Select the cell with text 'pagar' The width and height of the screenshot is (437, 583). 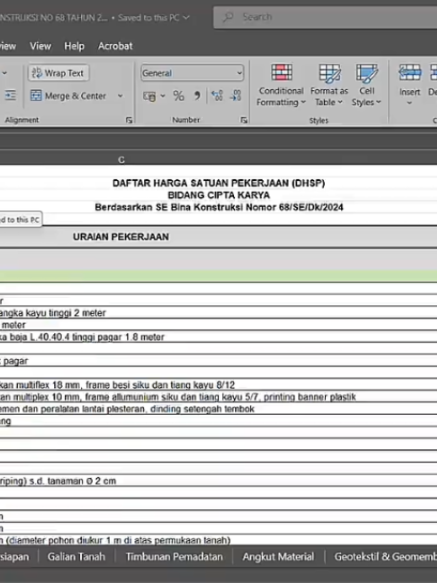[218, 361]
